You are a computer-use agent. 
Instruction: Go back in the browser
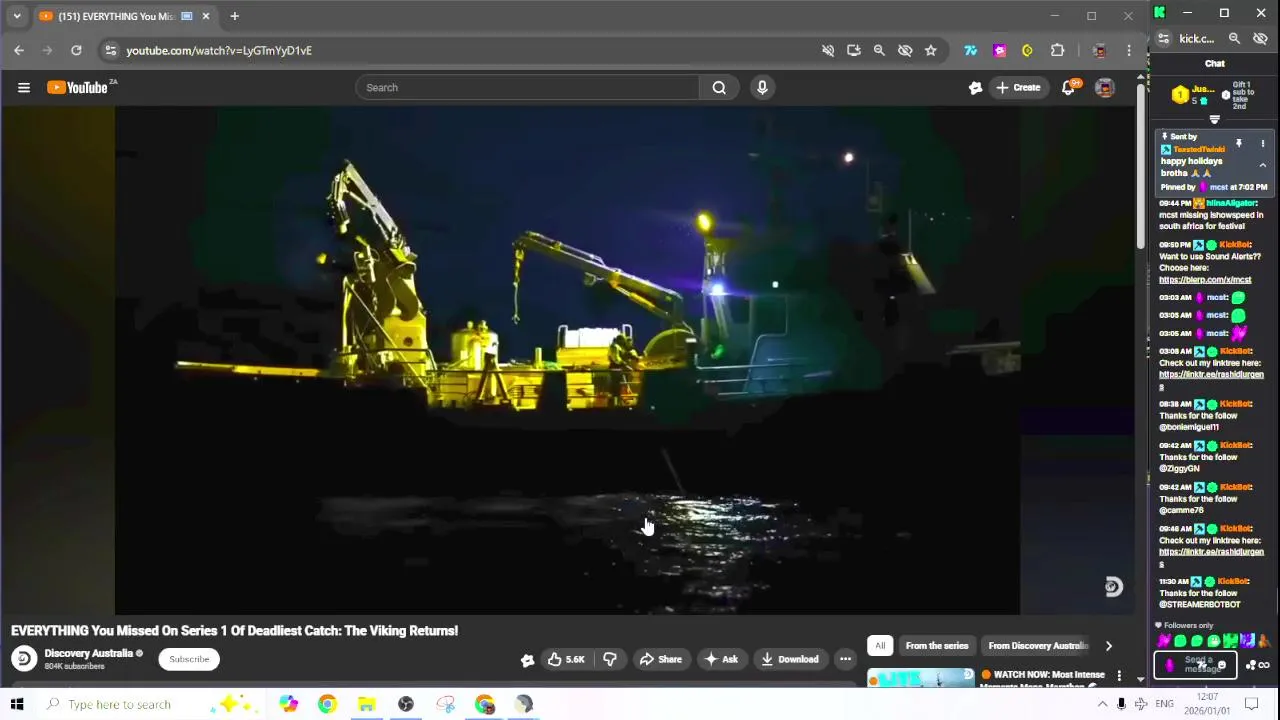pos(19,50)
